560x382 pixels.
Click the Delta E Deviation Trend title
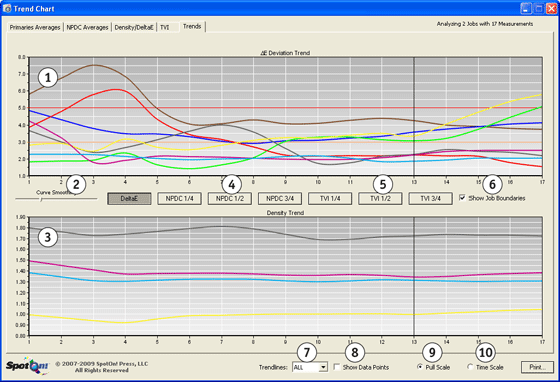pos(285,53)
